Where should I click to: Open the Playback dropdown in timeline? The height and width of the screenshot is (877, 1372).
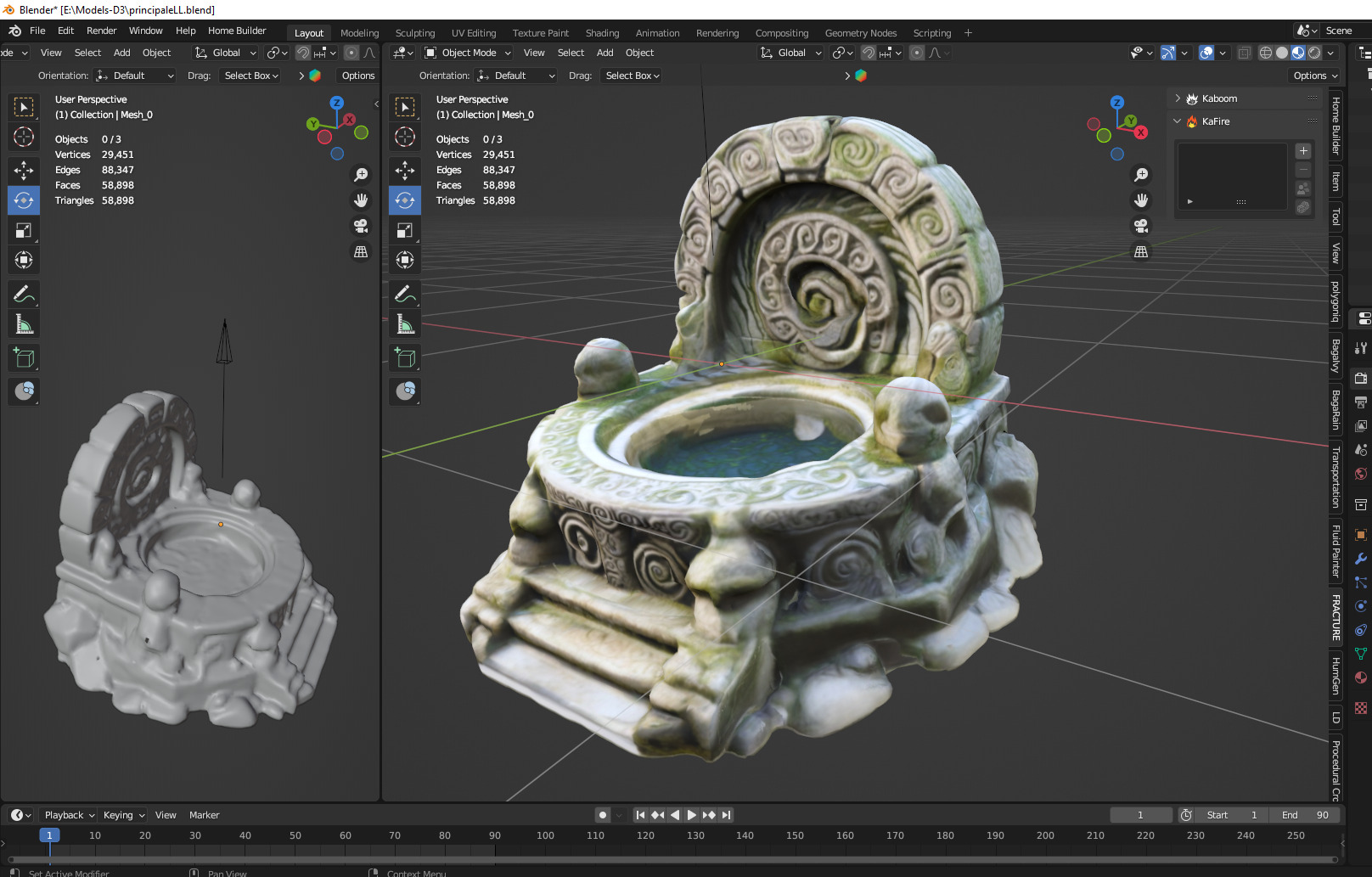[x=68, y=815]
